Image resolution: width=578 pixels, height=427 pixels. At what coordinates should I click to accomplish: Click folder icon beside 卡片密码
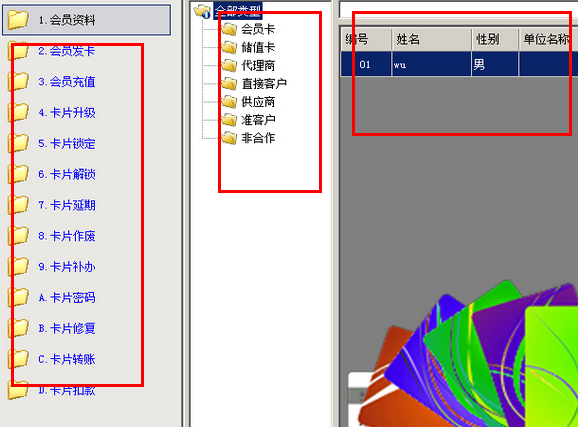[18, 297]
